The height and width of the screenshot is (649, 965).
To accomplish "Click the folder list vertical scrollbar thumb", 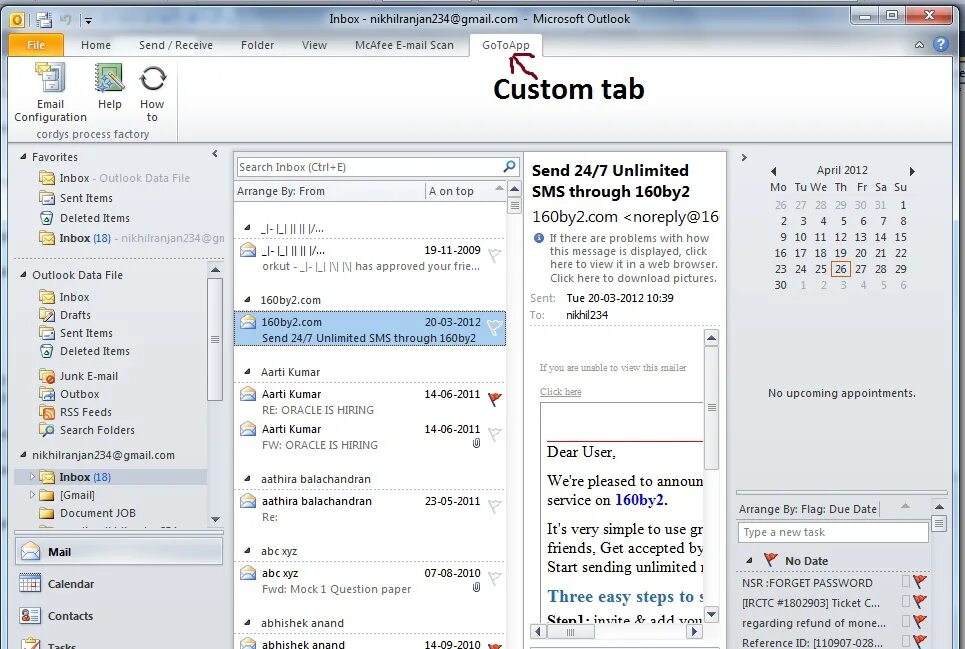I will point(215,339).
